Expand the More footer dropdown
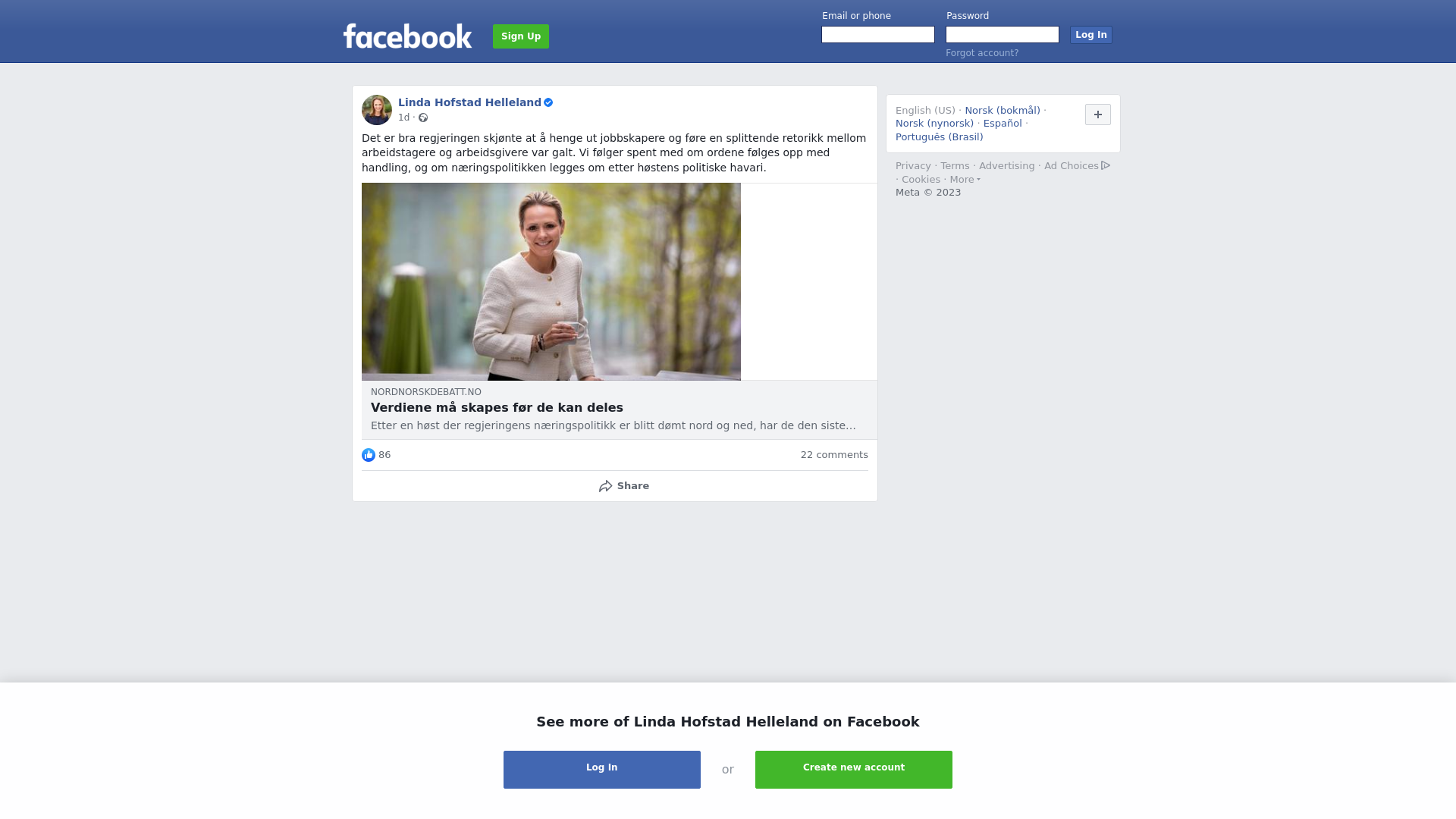Viewport: 1456px width, 819px height. point(965,180)
